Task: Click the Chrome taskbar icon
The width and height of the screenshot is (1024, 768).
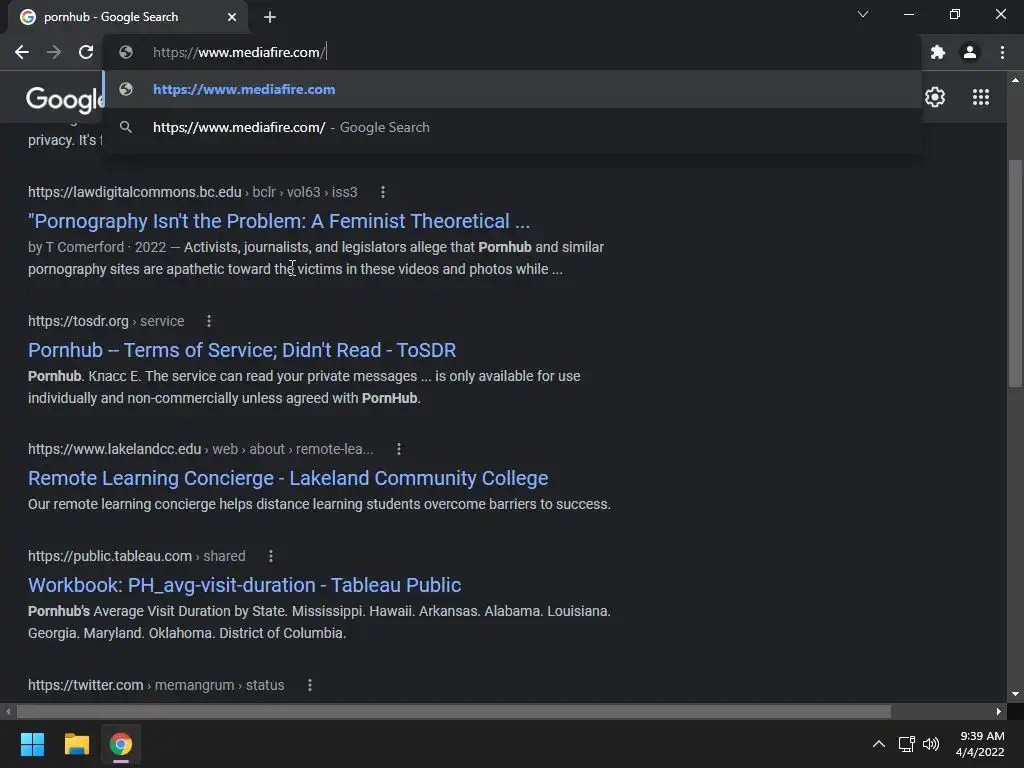Action: coord(121,744)
